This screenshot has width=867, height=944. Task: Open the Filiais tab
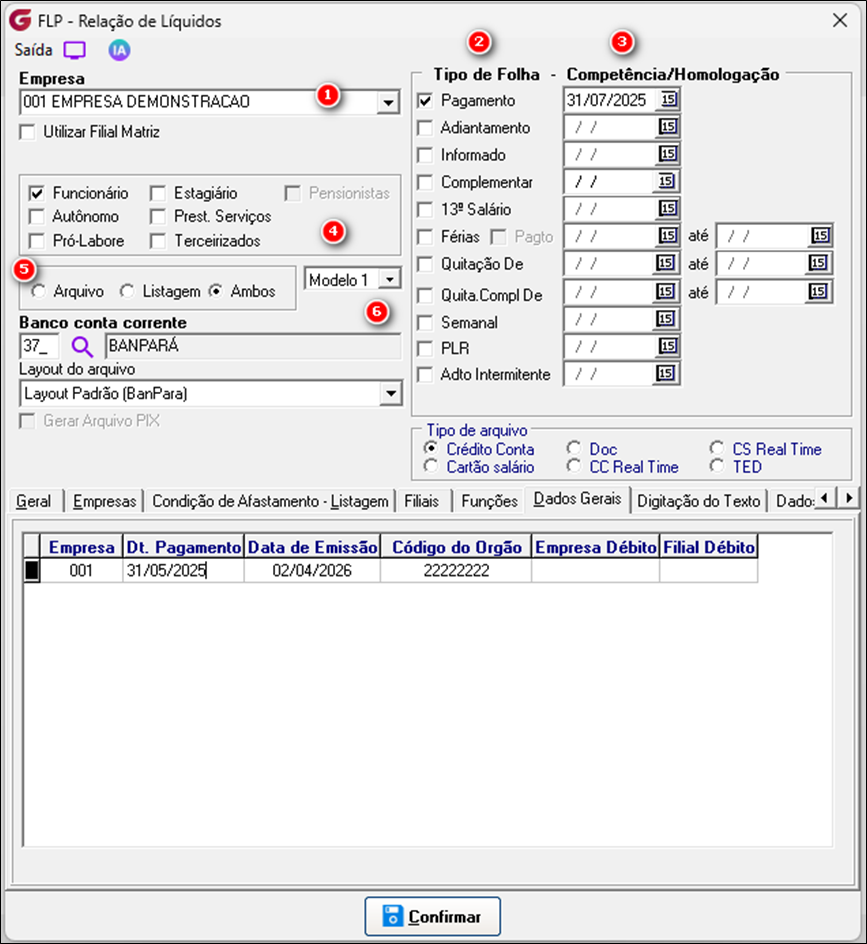pos(421,502)
